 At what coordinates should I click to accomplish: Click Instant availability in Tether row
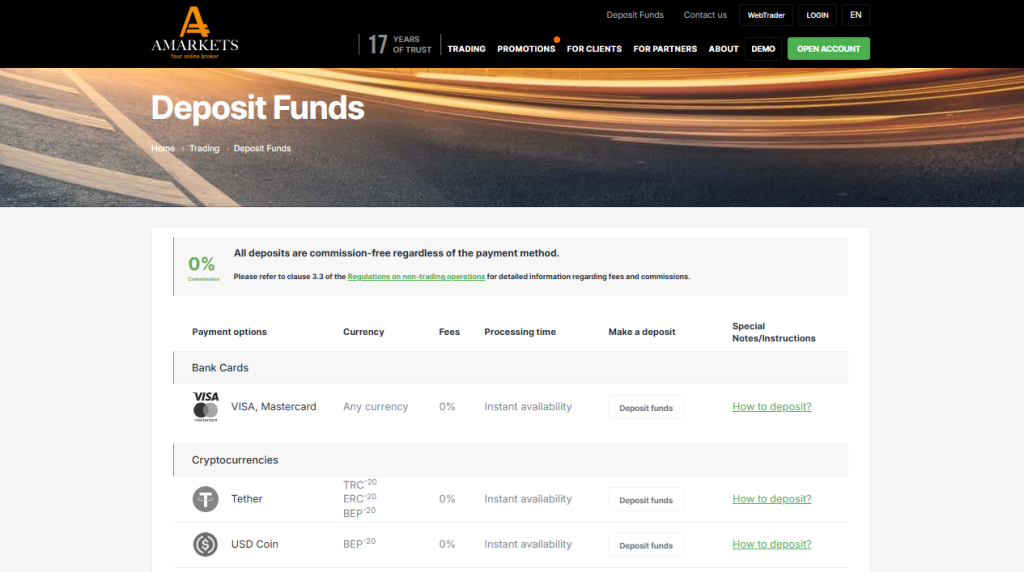pyautogui.click(x=528, y=499)
